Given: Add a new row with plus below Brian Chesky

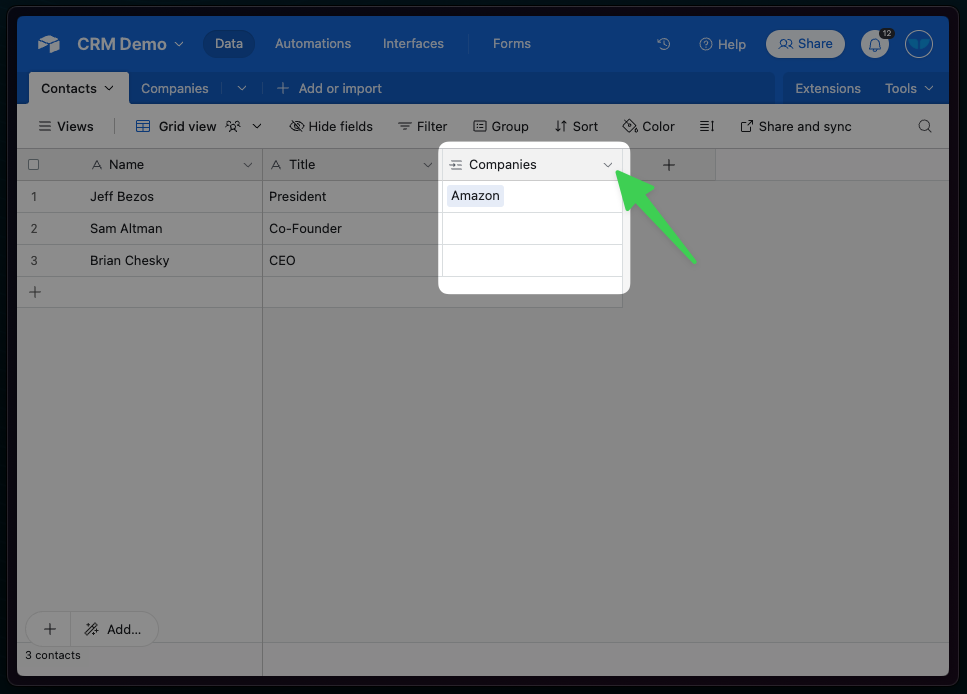Looking at the screenshot, I should (x=35, y=292).
